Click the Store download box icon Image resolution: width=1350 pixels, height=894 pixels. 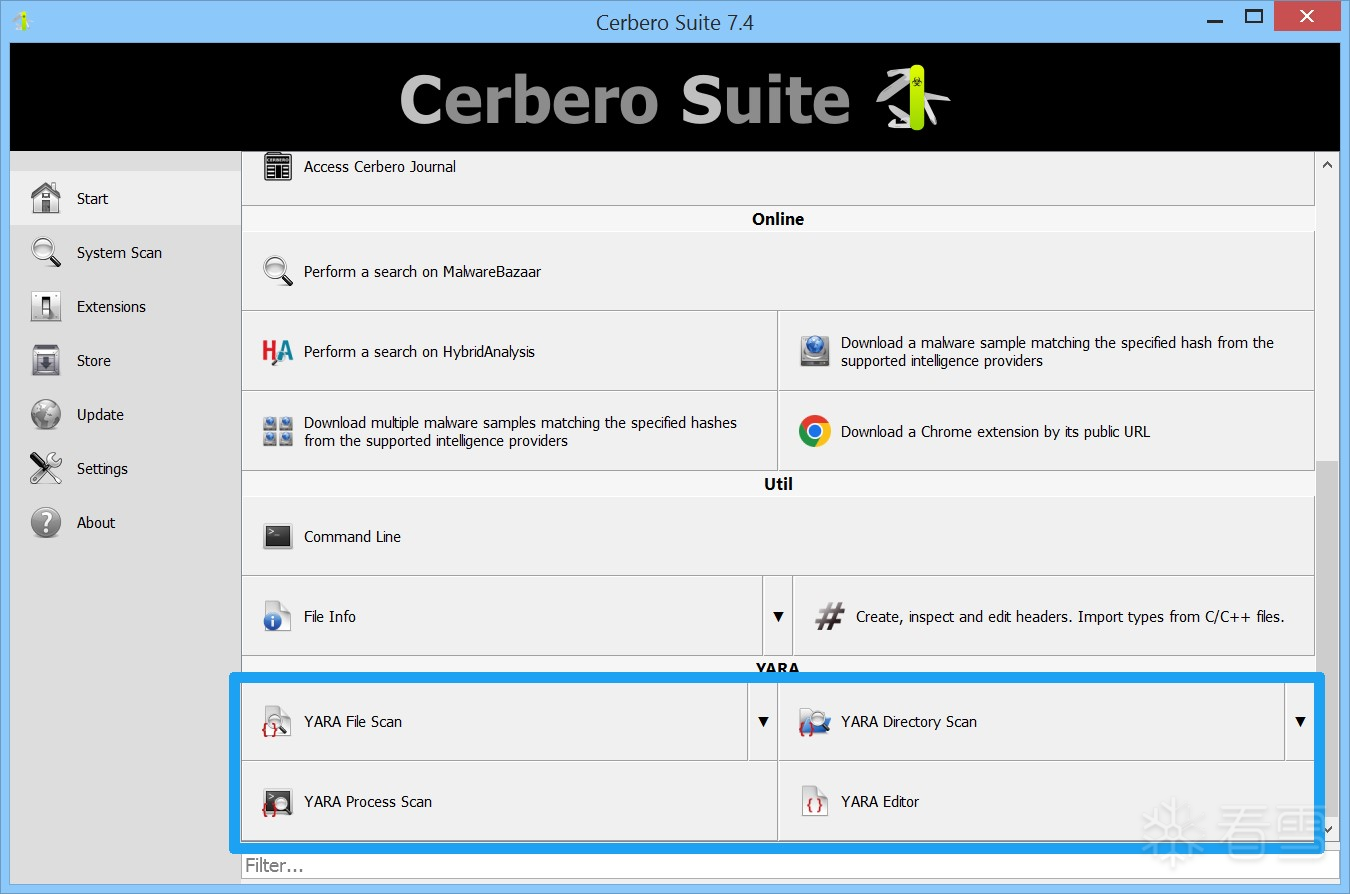[46, 360]
